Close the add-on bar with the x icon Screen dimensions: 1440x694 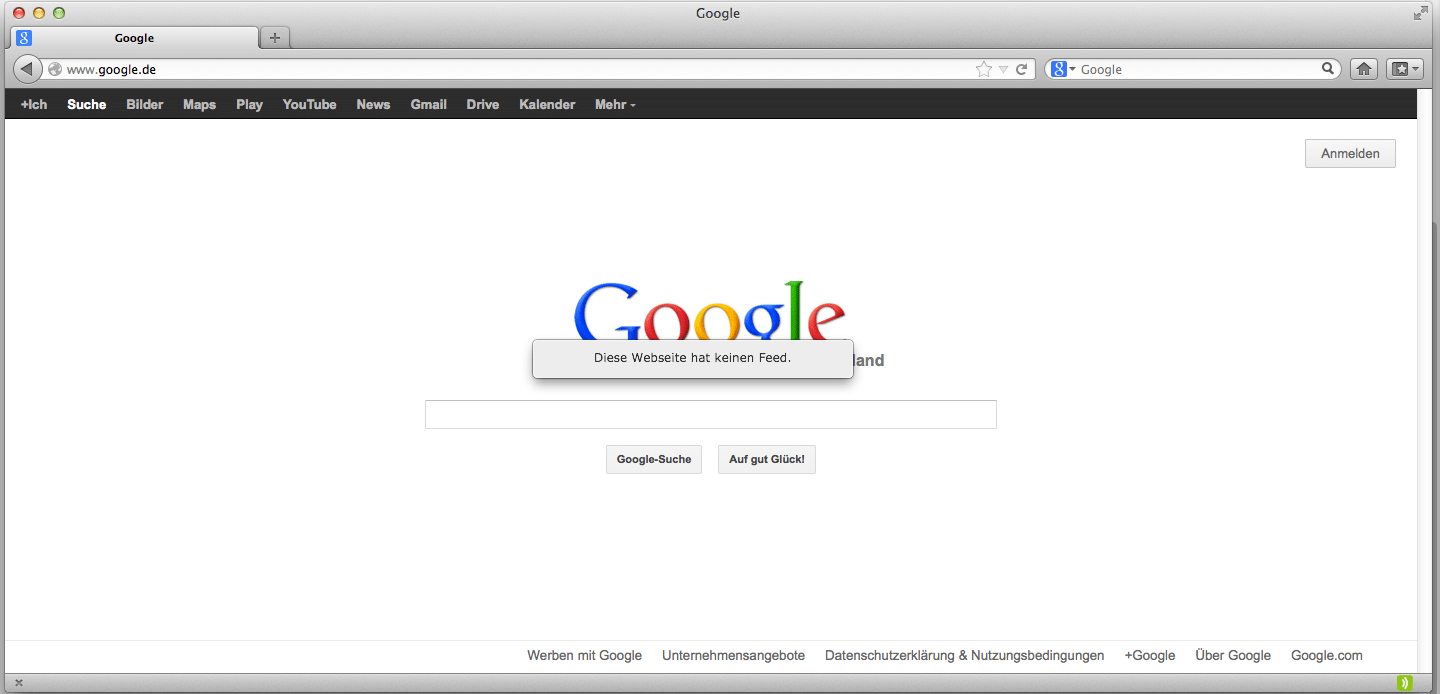18,683
